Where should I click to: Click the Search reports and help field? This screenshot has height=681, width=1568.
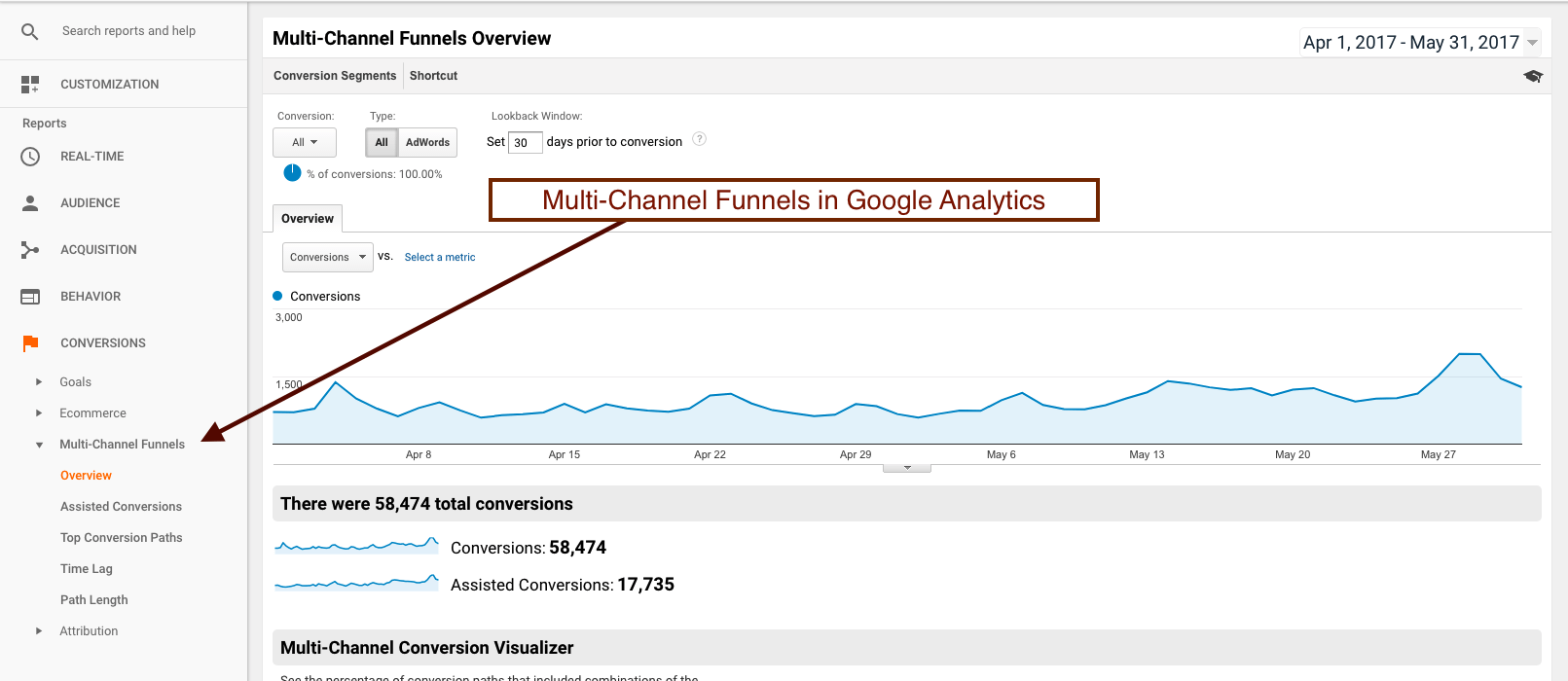[x=128, y=31]
